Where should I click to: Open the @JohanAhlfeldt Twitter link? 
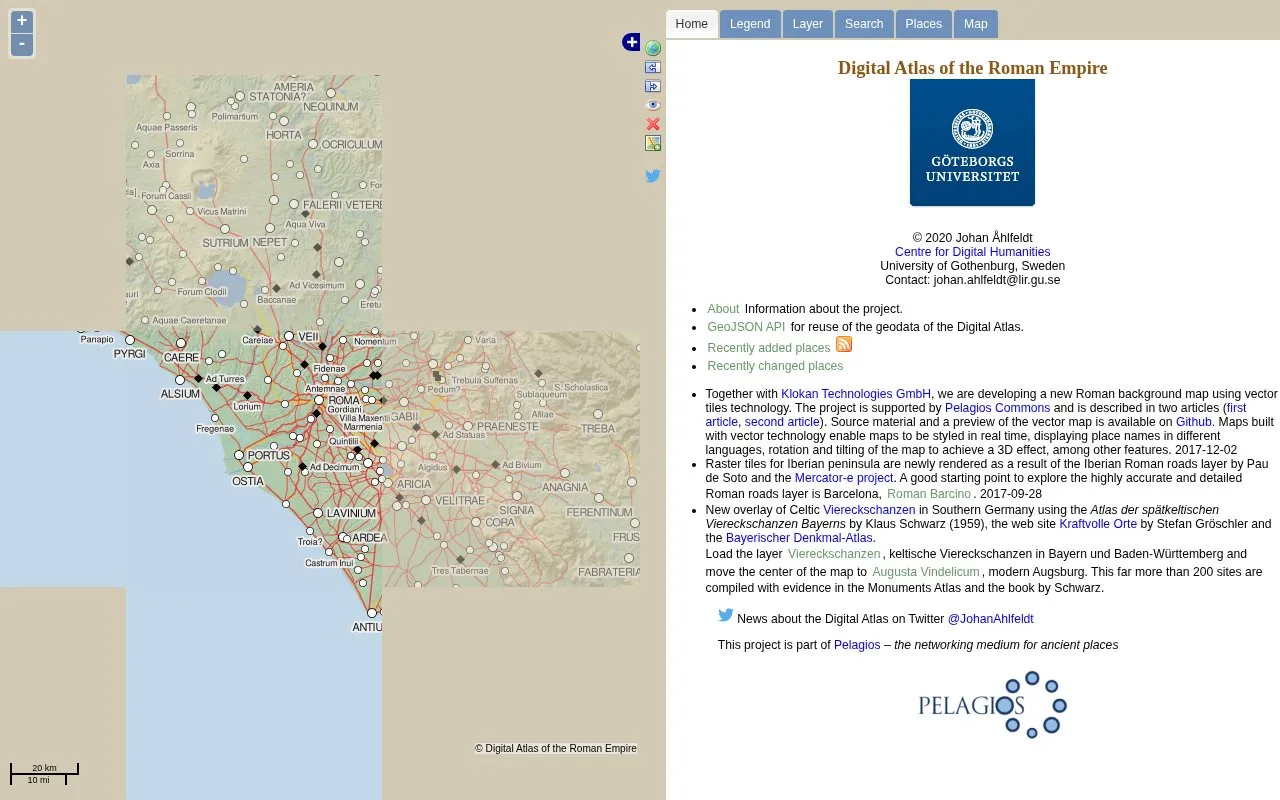point(990,619)
